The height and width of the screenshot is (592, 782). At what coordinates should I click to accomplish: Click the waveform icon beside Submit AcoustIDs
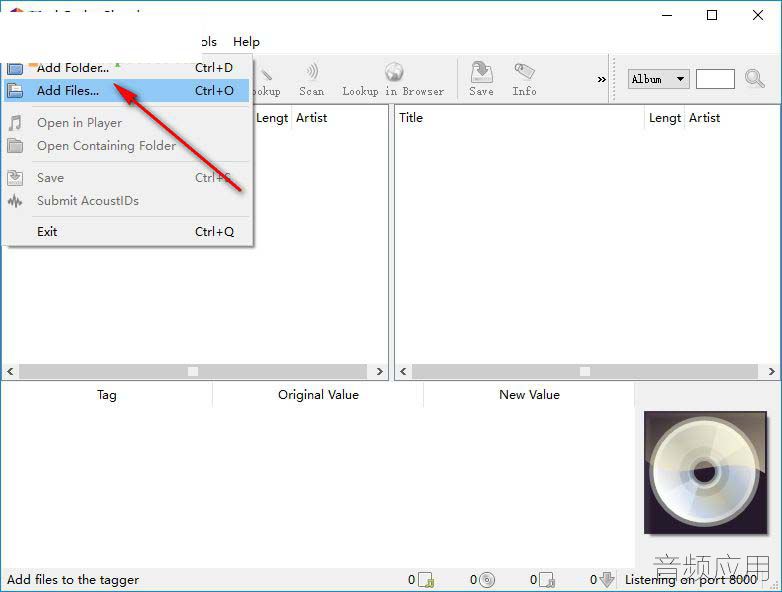pos(15,201)
